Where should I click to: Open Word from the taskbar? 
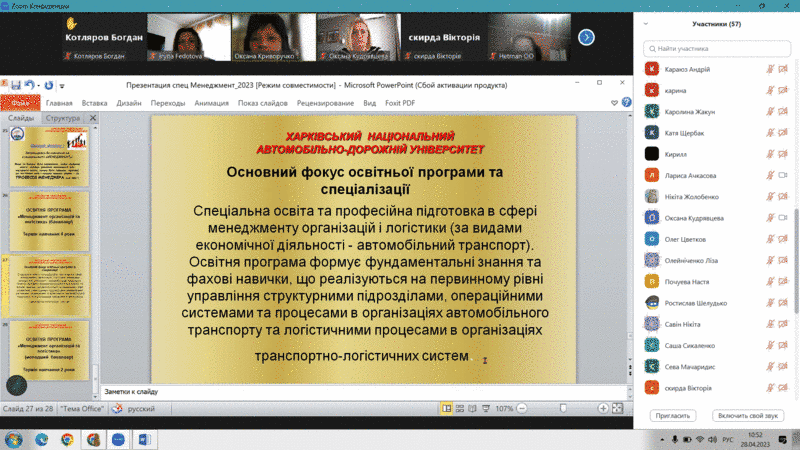click(143, 439)
